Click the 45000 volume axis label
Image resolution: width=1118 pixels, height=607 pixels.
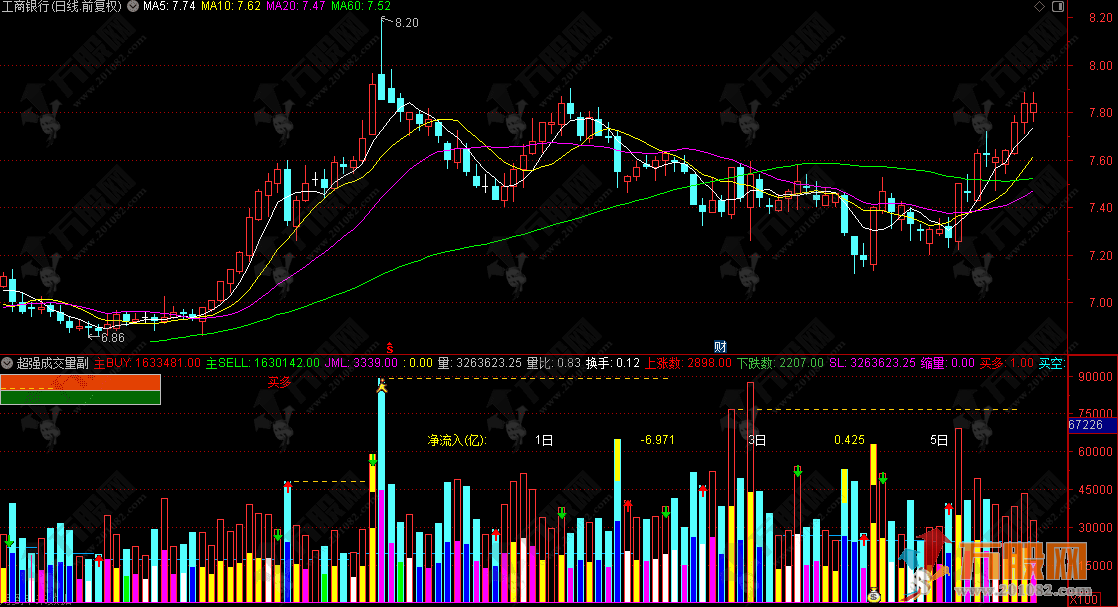[x=1096, y=490]
